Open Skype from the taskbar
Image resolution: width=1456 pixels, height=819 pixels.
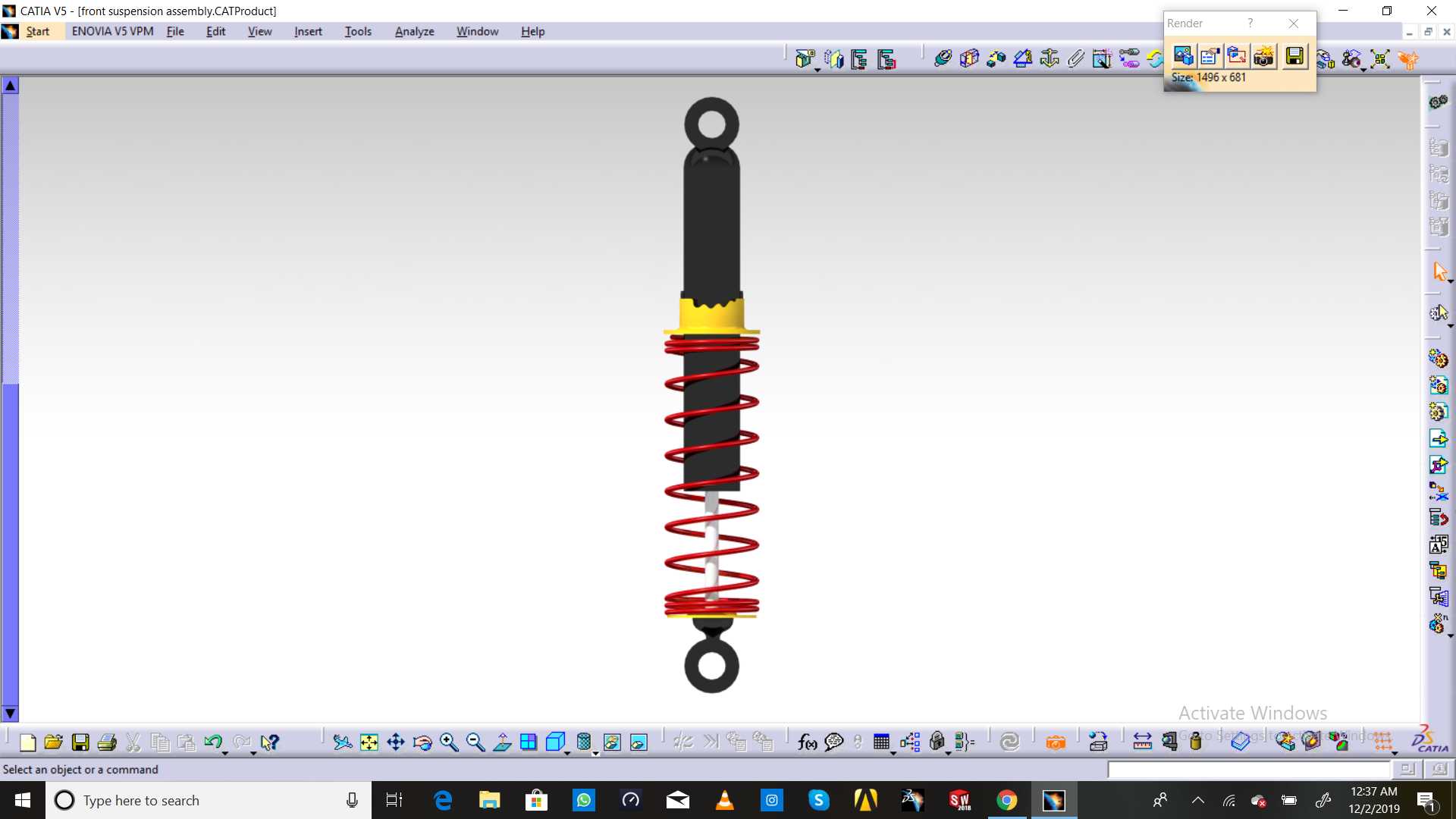(x=818, y=800)
